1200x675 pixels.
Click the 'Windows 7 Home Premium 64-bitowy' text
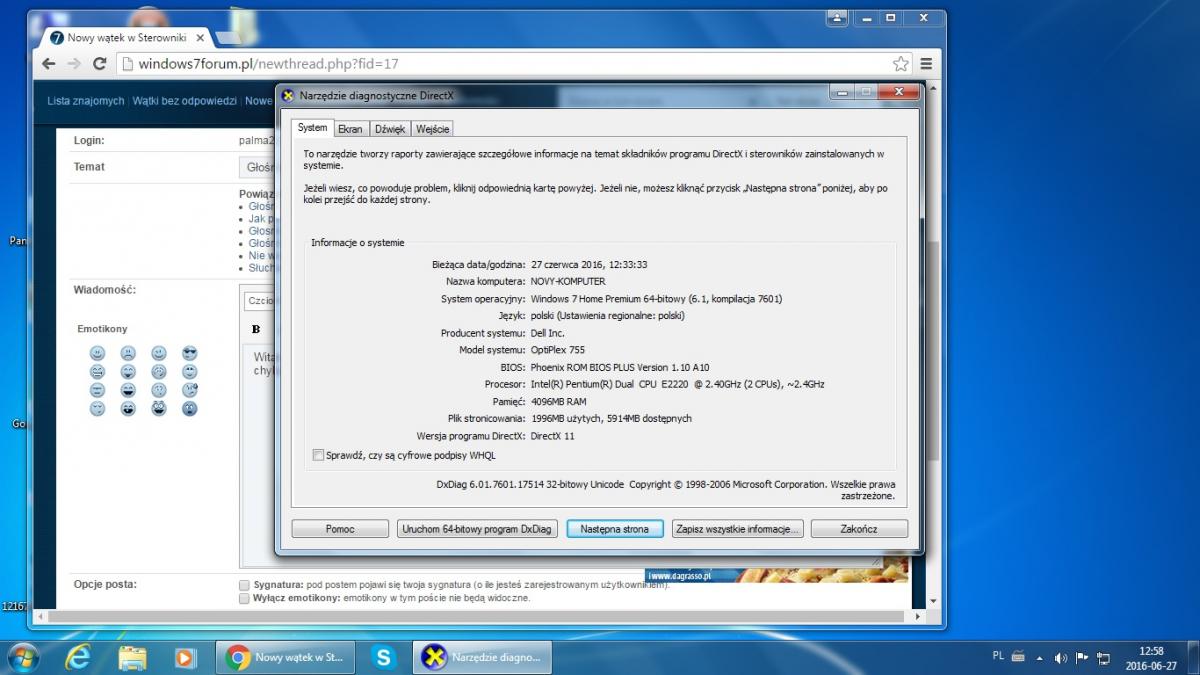(x=656, y=298)
